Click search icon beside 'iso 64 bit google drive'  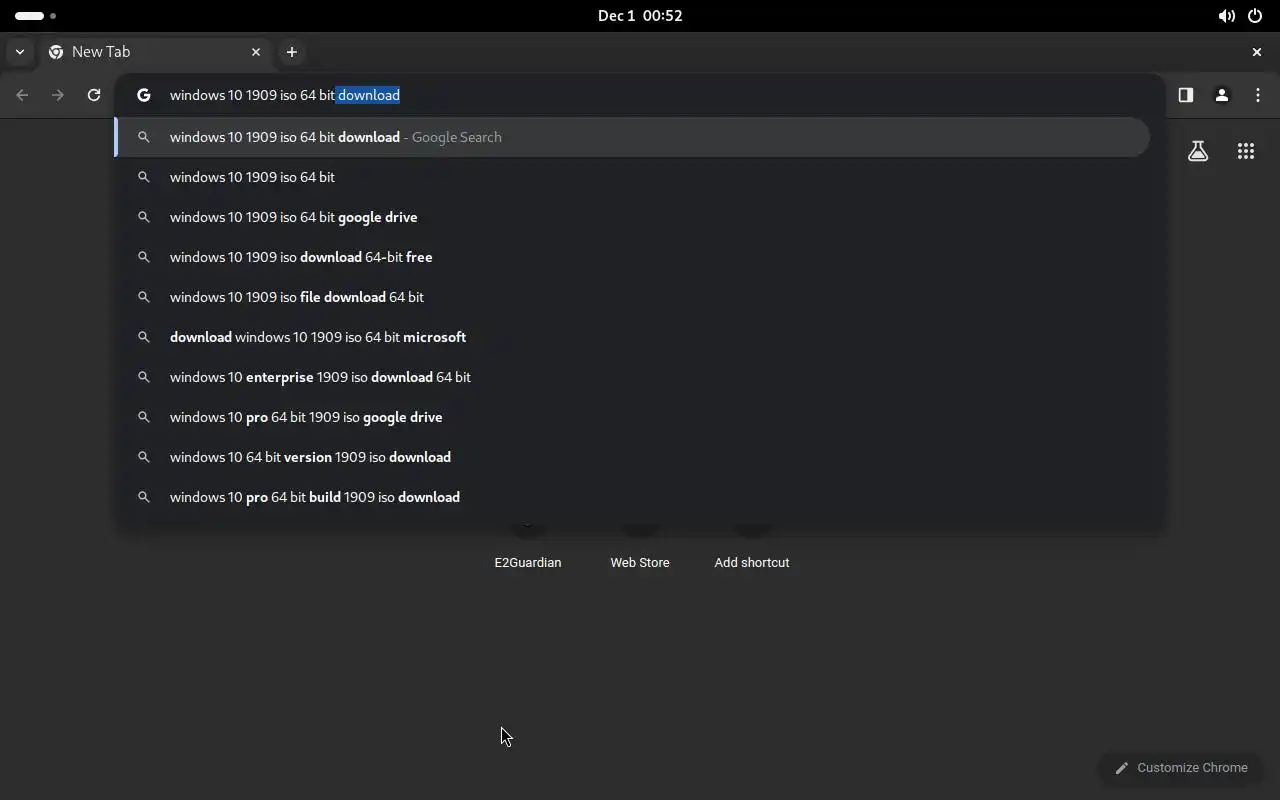tap(144, 217)
